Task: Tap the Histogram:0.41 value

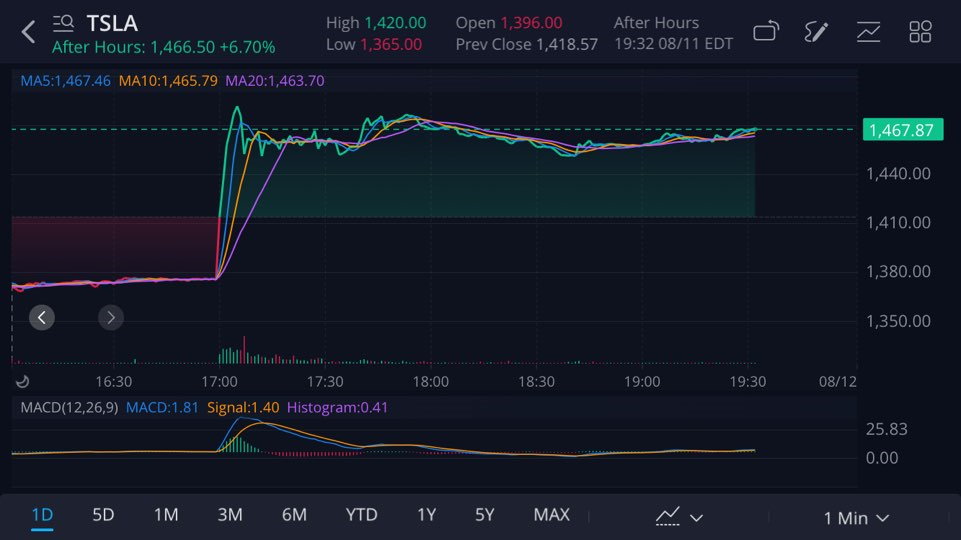Action: [337, 408]
